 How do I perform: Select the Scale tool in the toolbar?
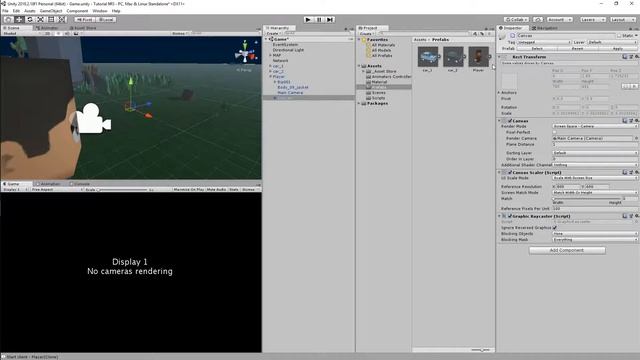coord(40,19)
